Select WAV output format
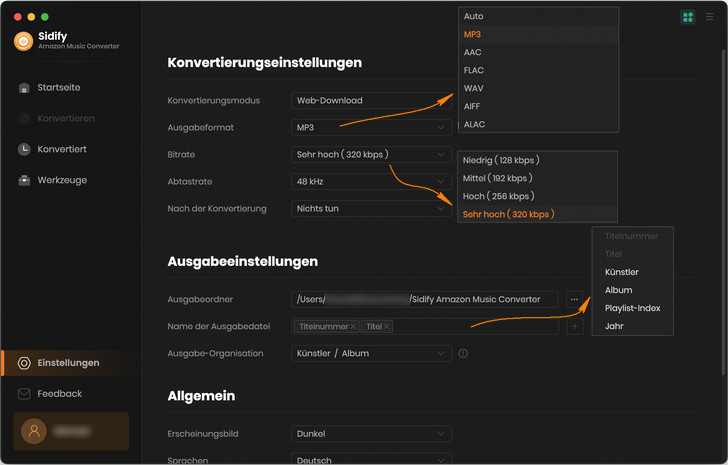The height and width of the screenshot is (465, 728). coord(538,89)
